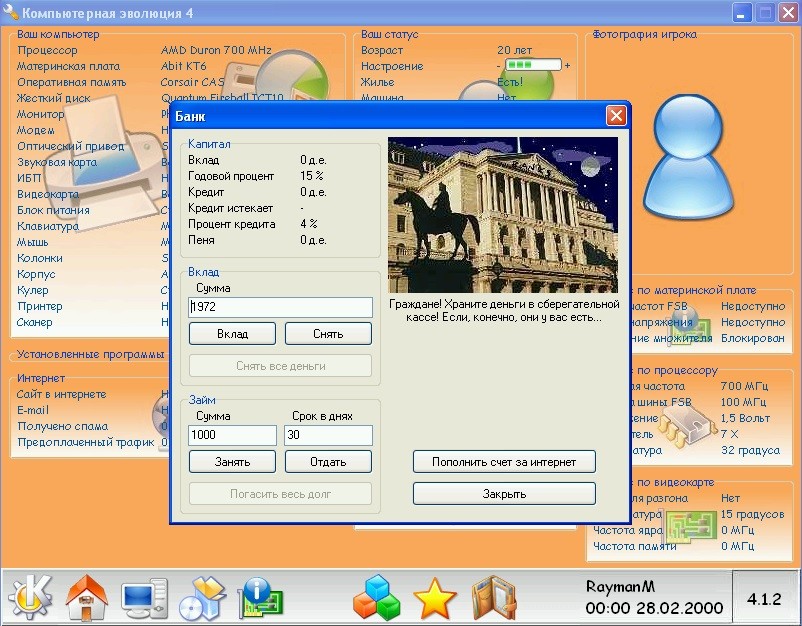Click the 15 градусов video card value
Screen dimensions: 802x626
point(752,514)
